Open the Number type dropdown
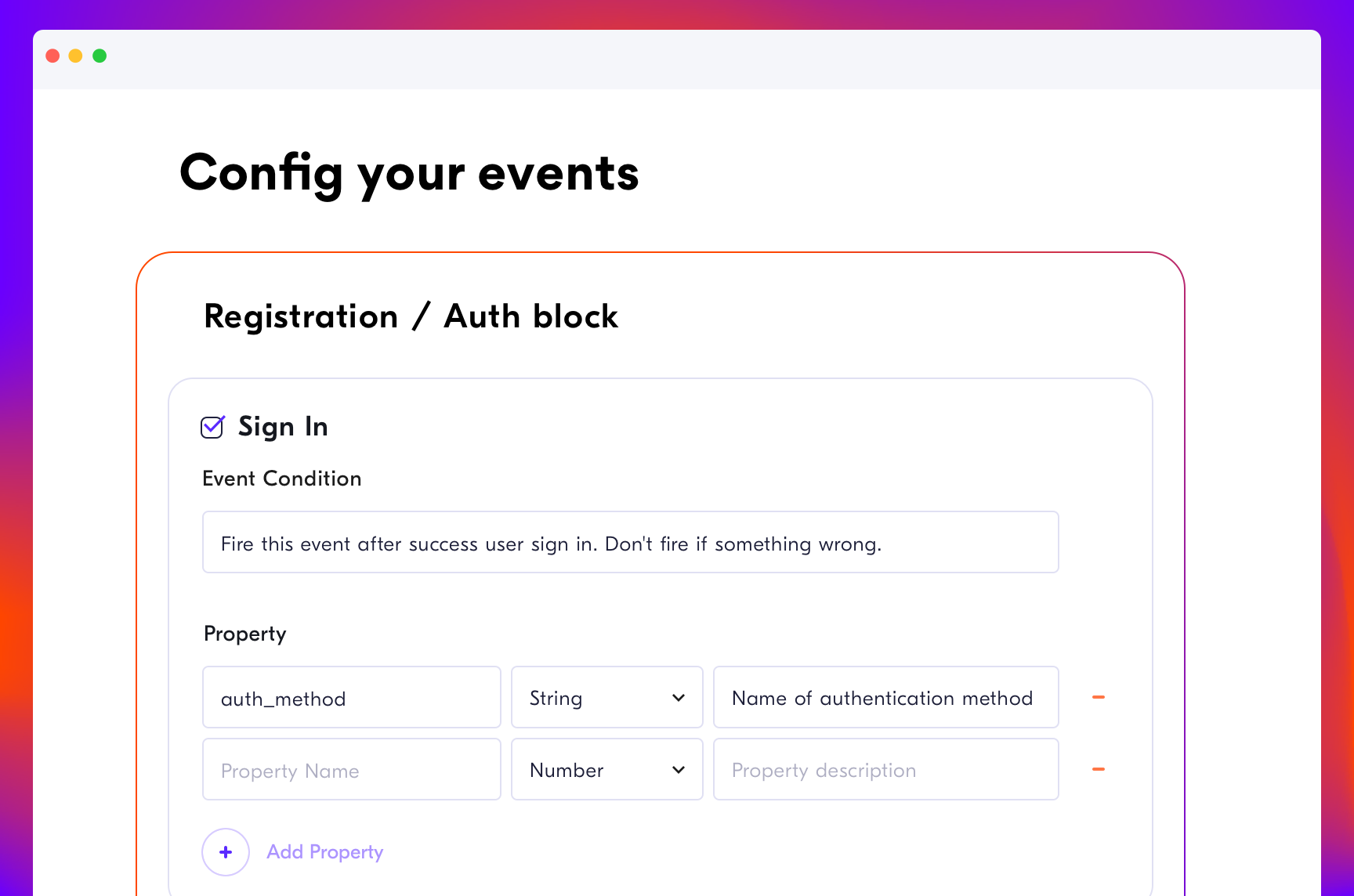The image size is (1354, 896). tap(606, 770)
